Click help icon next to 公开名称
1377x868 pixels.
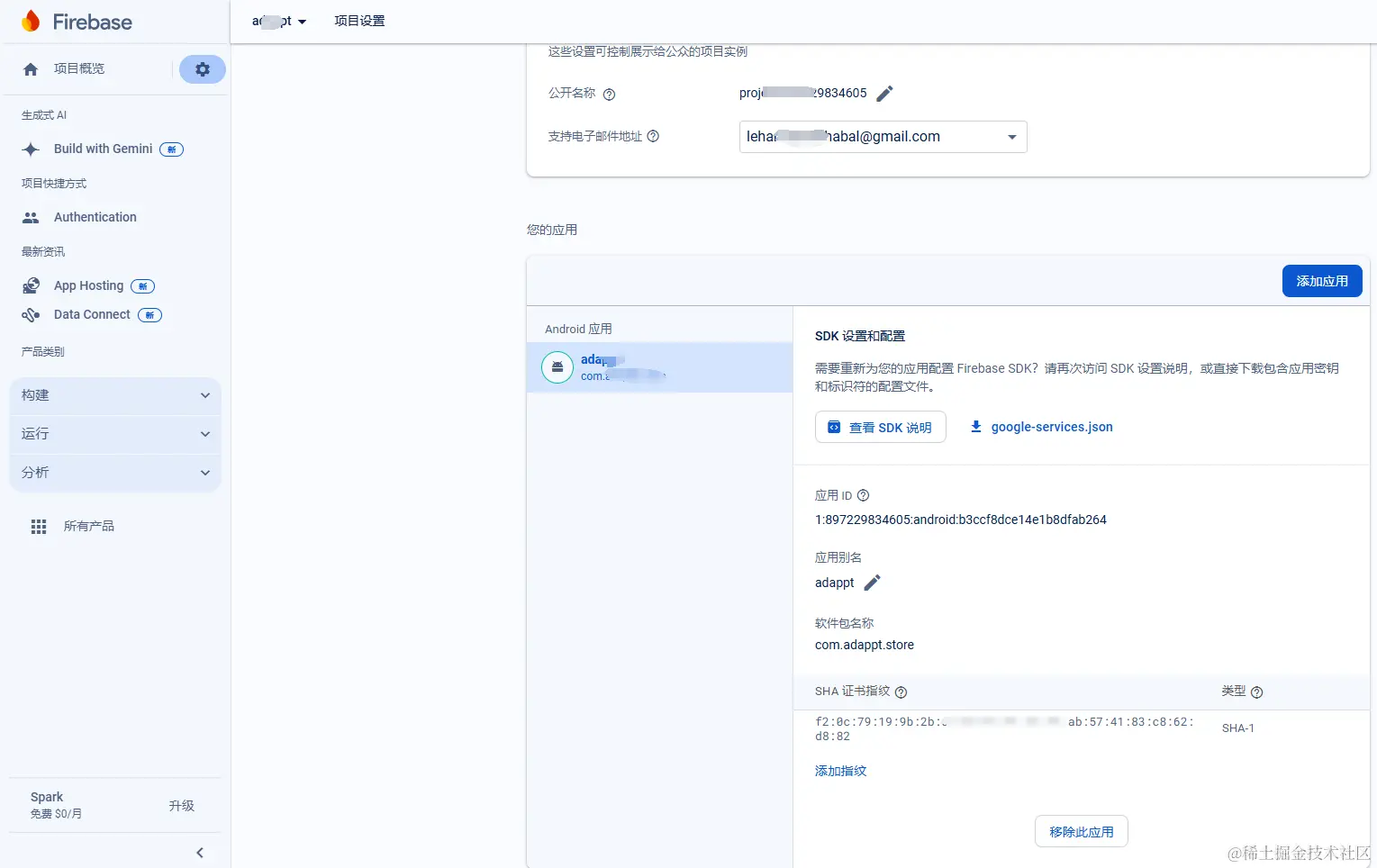tap(609, 95)
